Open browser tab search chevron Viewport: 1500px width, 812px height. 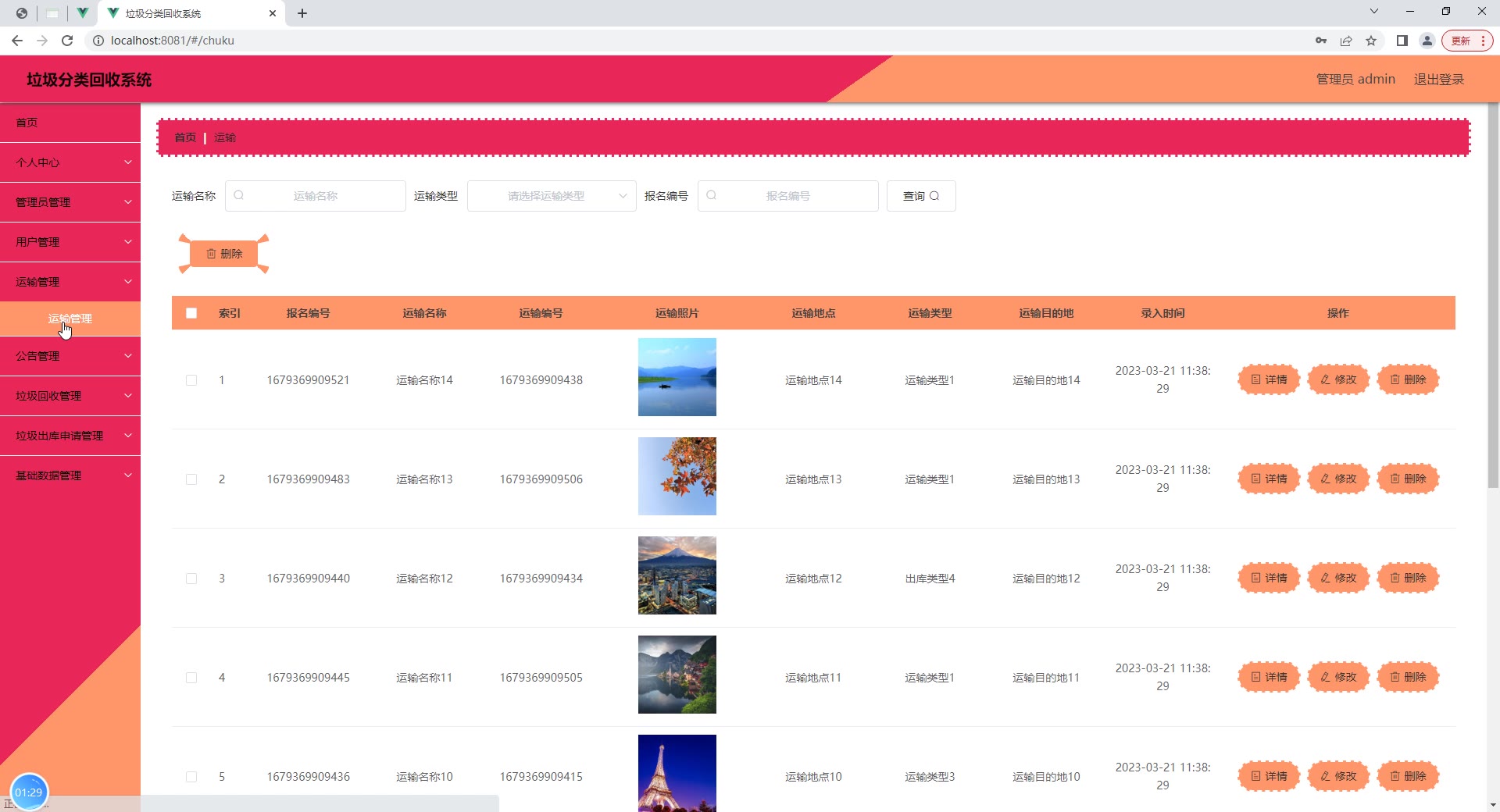coord(1374,12)
